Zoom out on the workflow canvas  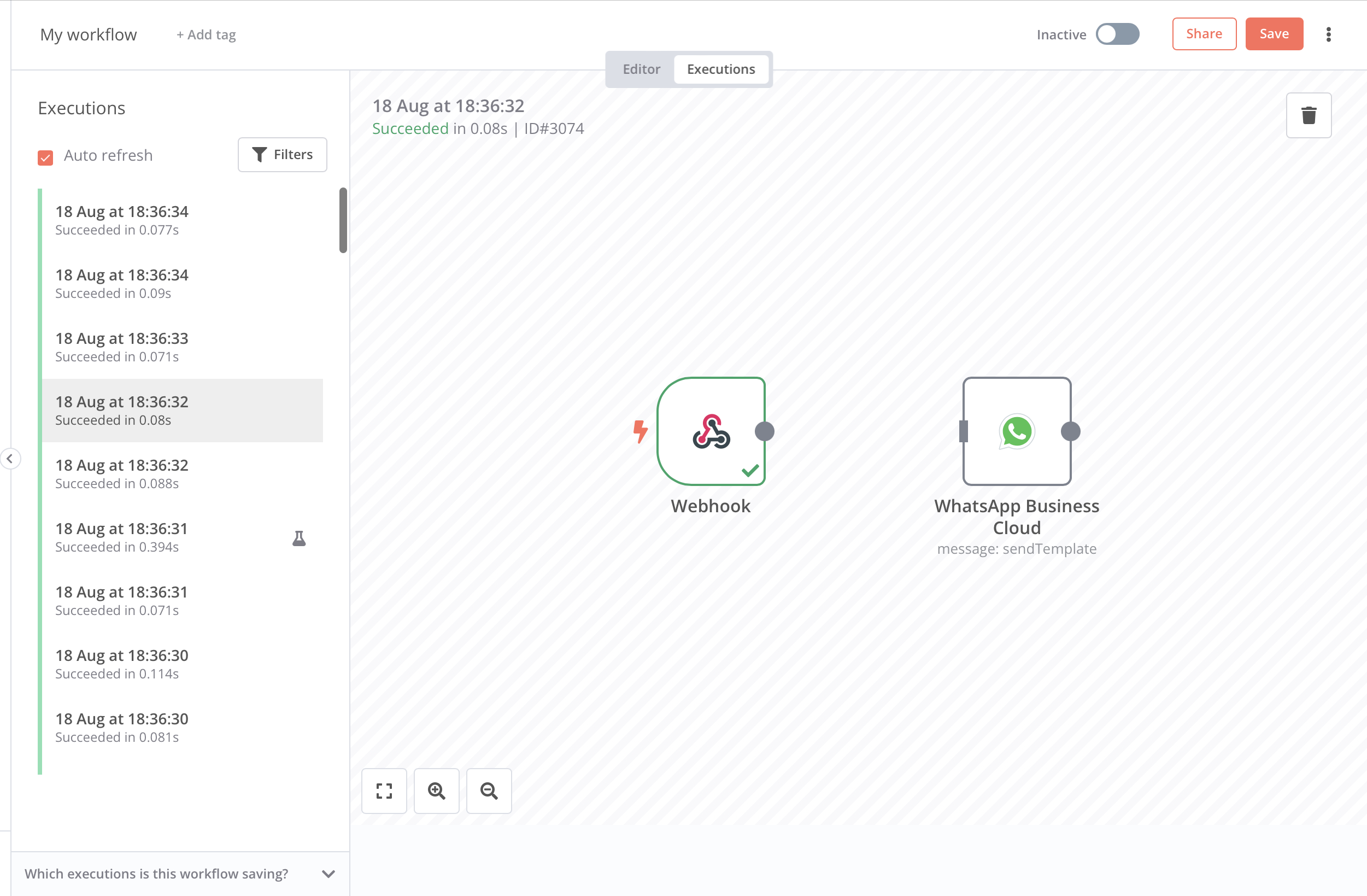coord(489,791)
